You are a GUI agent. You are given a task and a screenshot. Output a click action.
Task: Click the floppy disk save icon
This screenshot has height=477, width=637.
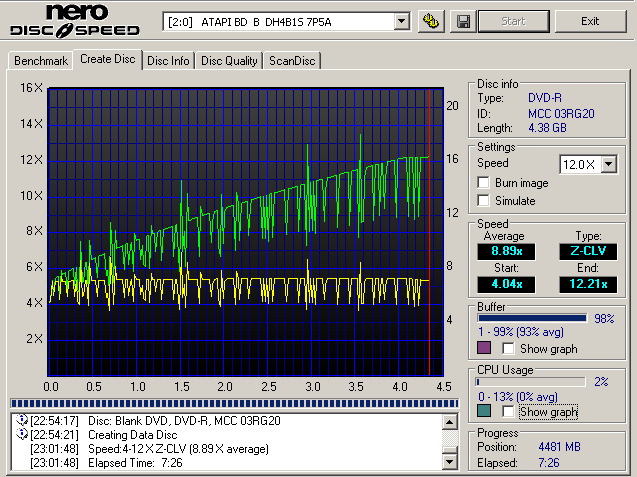(463, 21)
